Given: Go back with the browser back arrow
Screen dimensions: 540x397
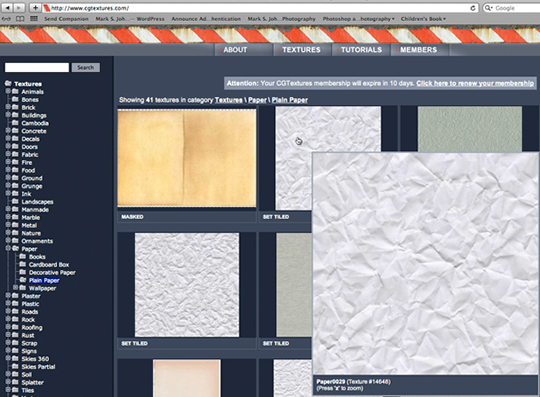Looking at the screenshot, I should (8, 8).
